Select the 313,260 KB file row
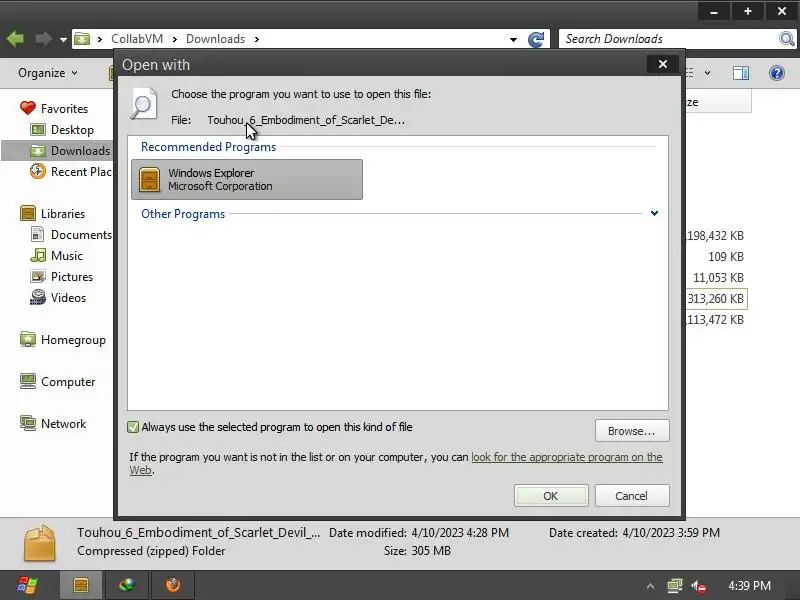This screenshot has height=600, width=800. [716, 298]
